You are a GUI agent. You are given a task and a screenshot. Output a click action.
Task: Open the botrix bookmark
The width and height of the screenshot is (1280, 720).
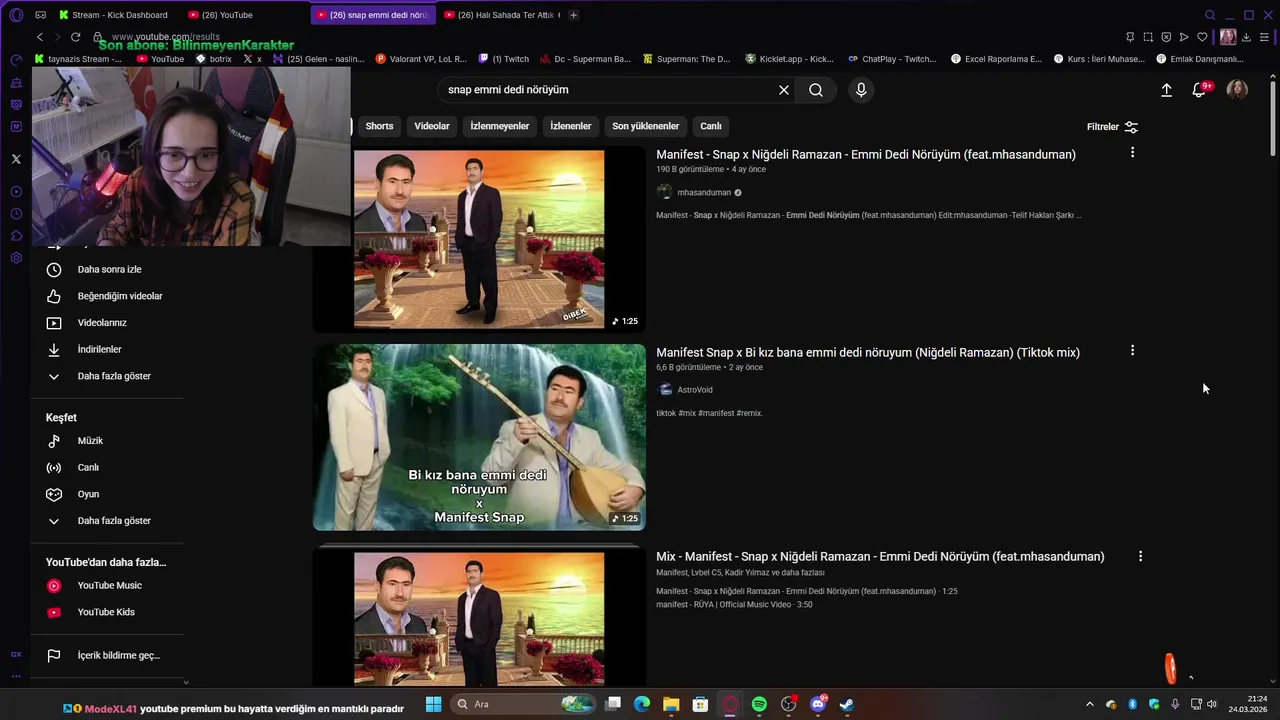214,59
